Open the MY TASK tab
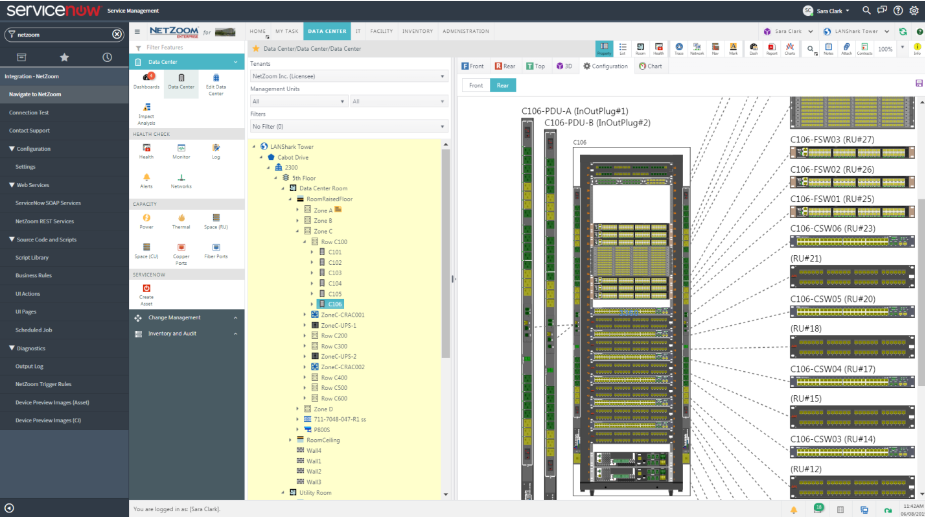 [x=287, y=31]
